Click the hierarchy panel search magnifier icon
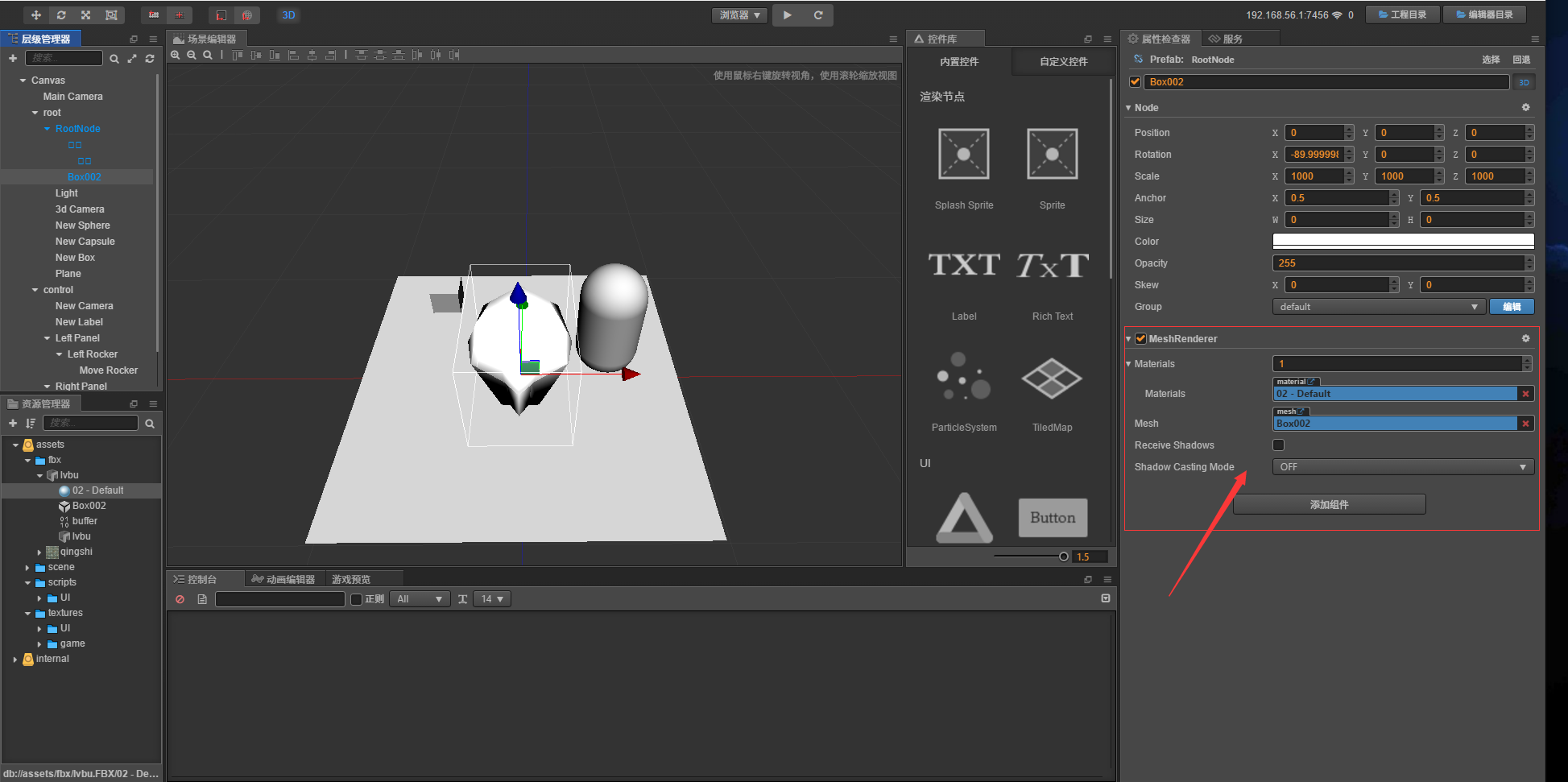 [114, 59]
